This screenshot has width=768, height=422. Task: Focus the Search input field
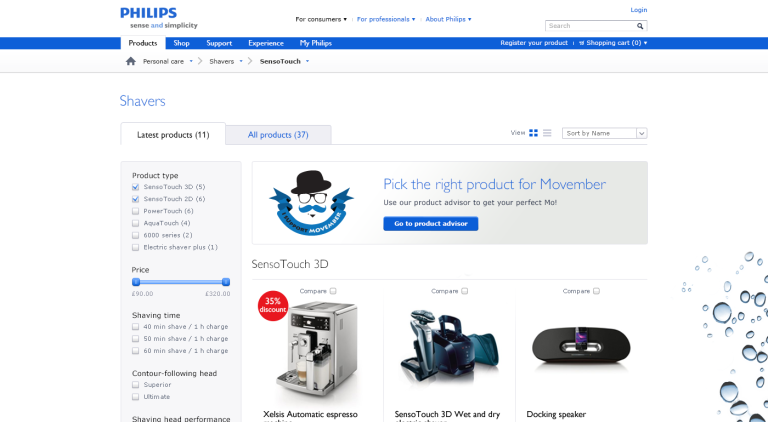tap(591, 26)
